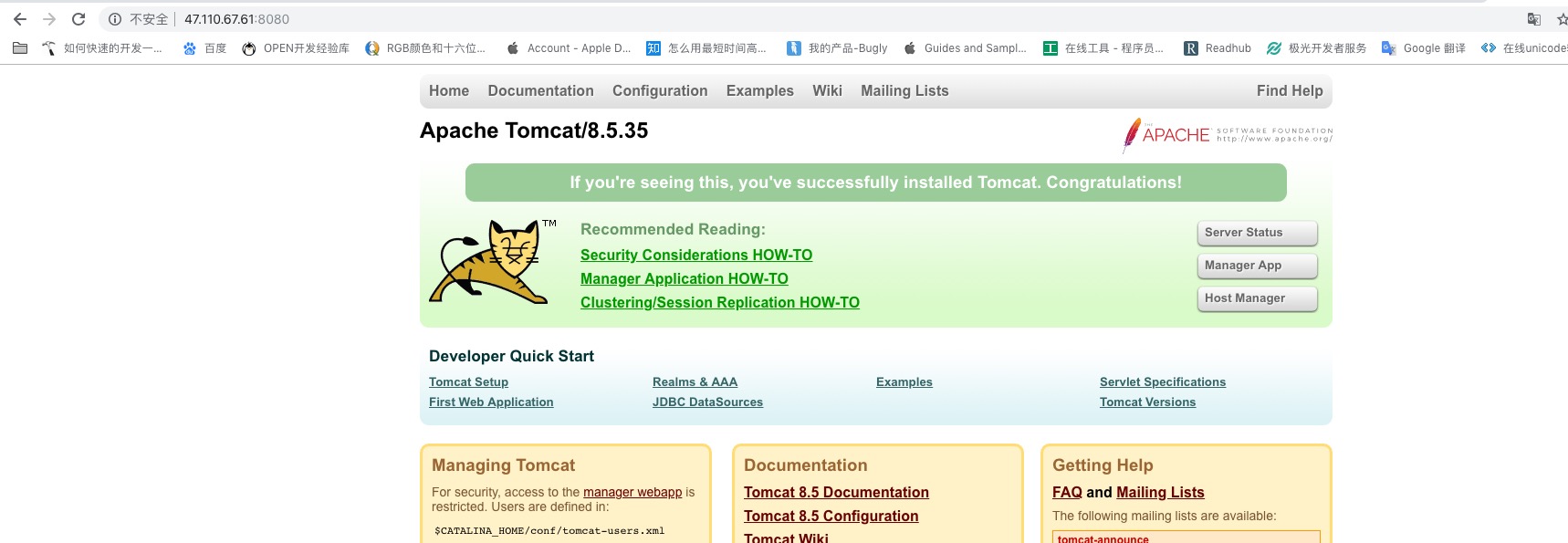The image size is (1568, 543).
Task: Open the First Web Application link
Action: [491, 402]
